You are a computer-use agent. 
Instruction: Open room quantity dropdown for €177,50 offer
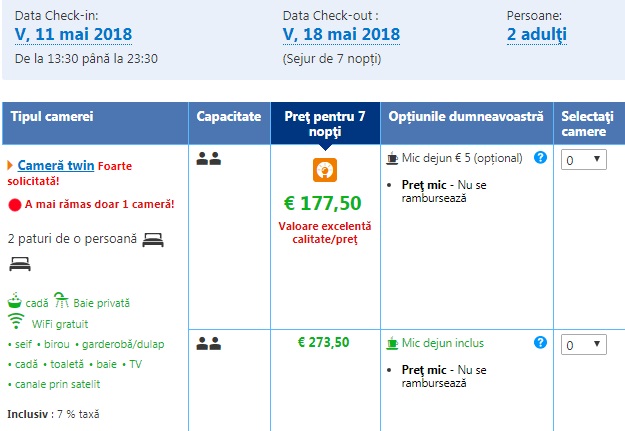pos(583,160)
